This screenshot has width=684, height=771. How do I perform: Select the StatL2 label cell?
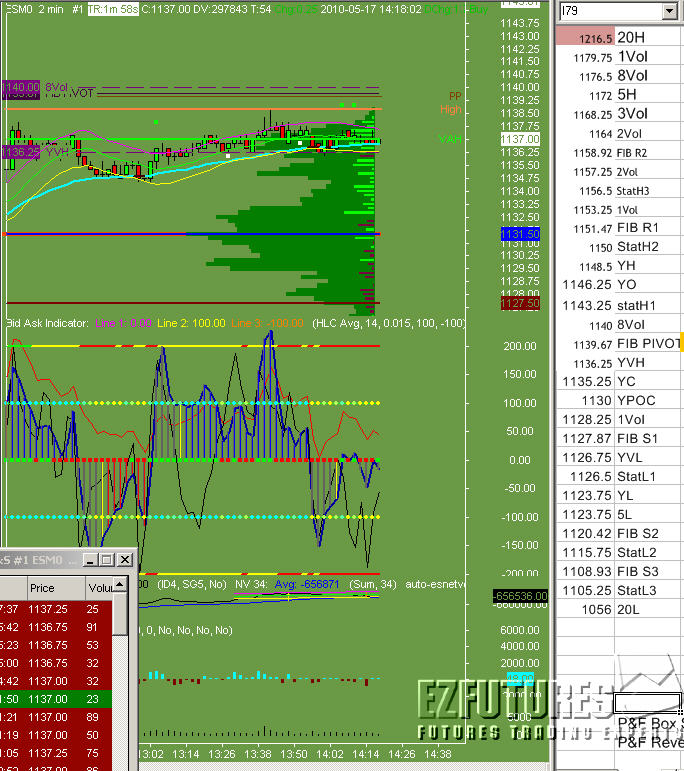click(648, 553)
